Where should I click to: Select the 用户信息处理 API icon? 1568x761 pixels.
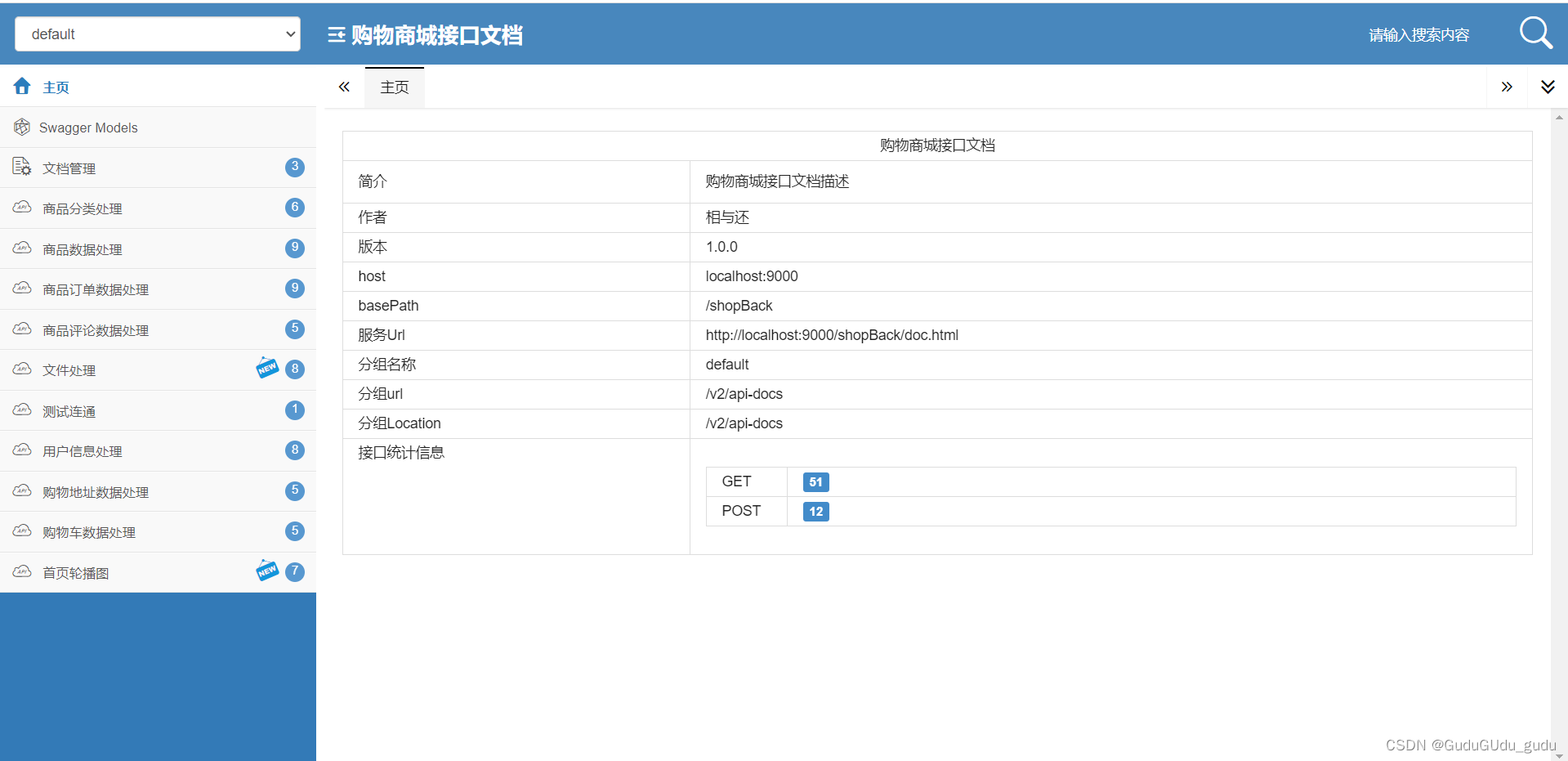(x=21, y=450)
